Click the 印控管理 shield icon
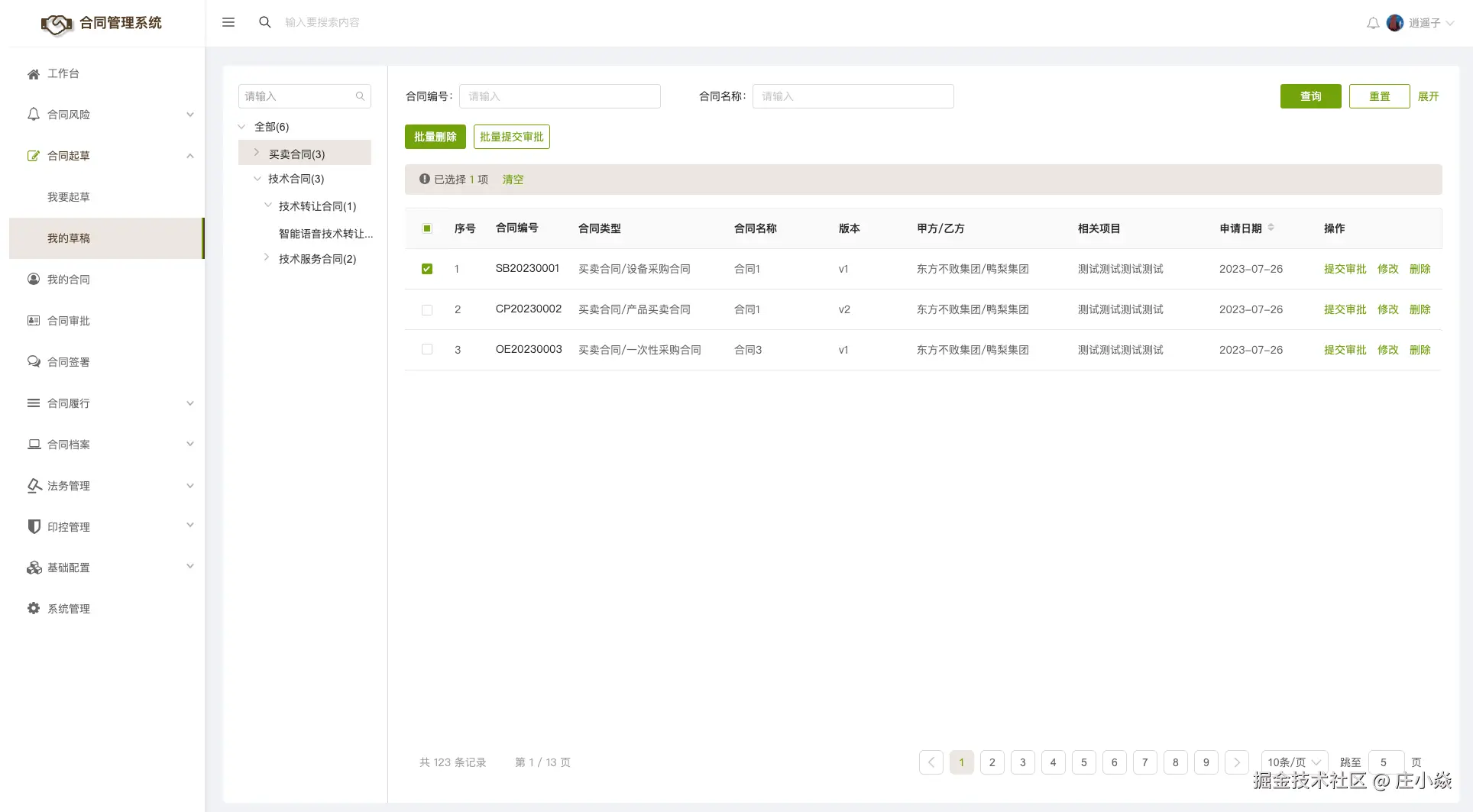 pyautogui.click(x=34, y=527)
